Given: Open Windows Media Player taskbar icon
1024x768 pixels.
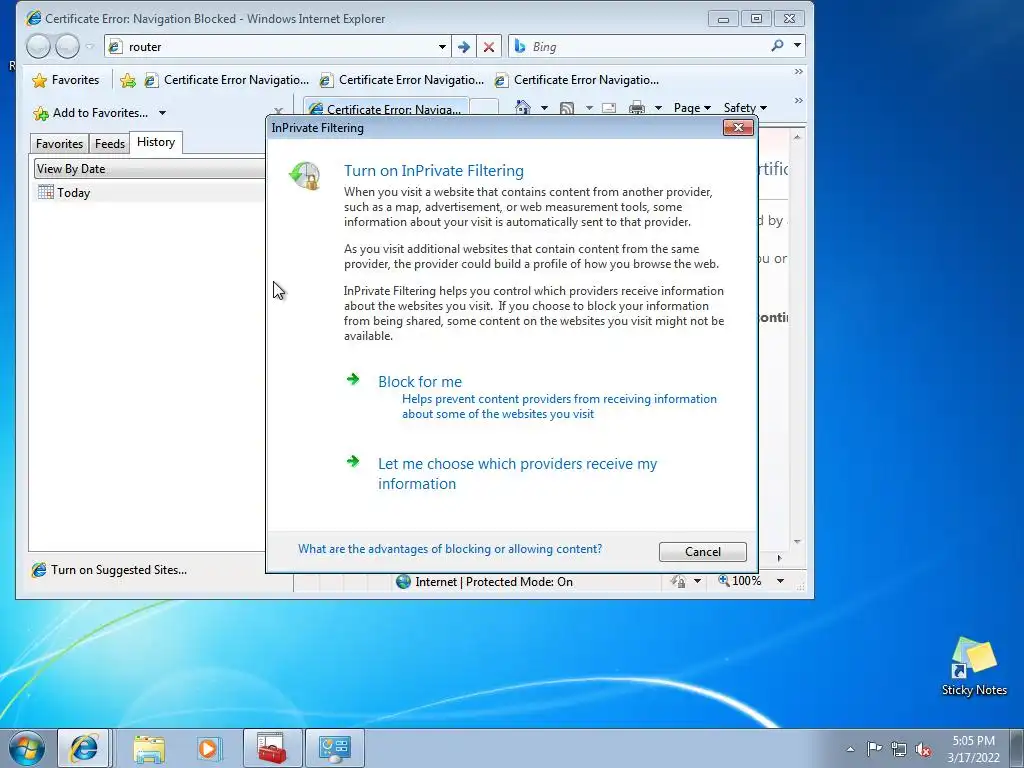Looking at the screenshot, I should [x=209, y=748].
